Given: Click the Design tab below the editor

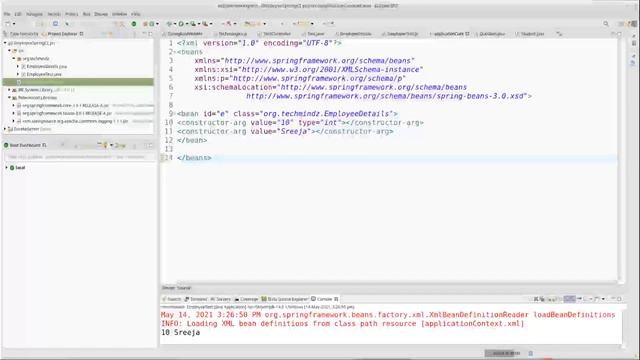Looking at the screenshot, I should [168, 288].
